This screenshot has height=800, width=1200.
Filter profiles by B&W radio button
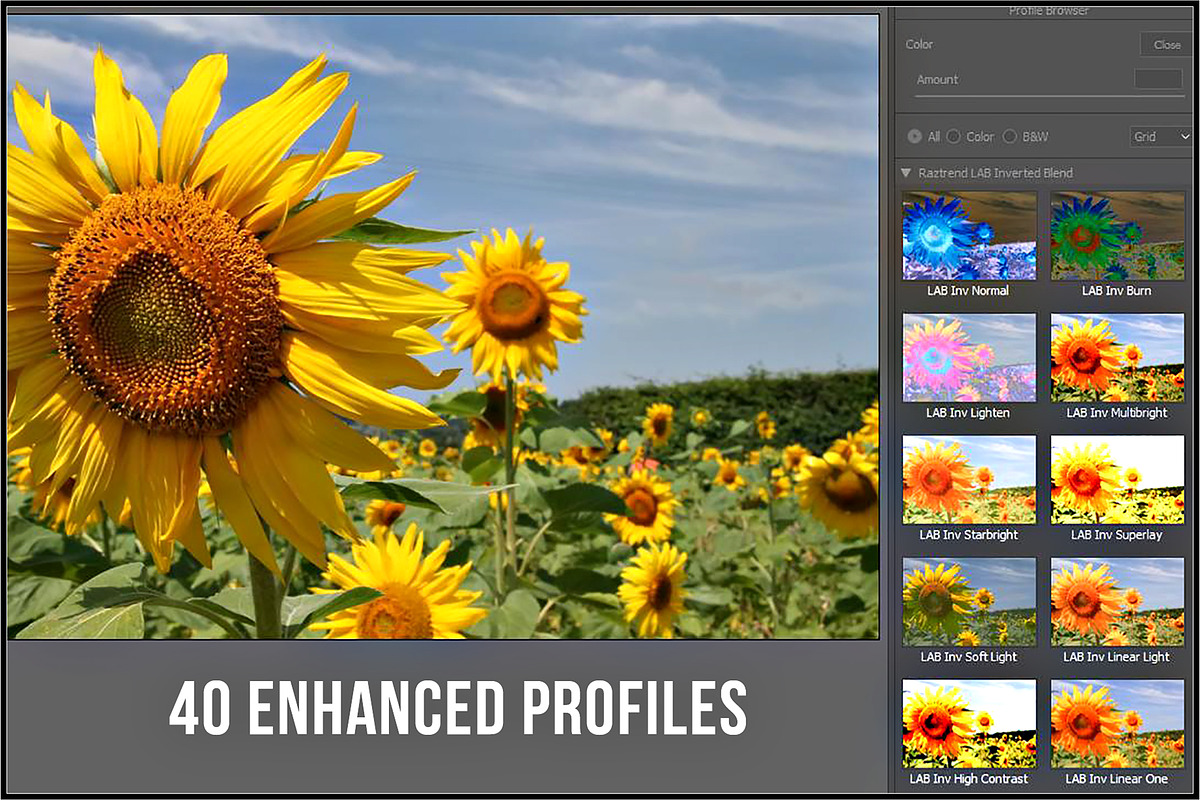(x=1009, y=136)
